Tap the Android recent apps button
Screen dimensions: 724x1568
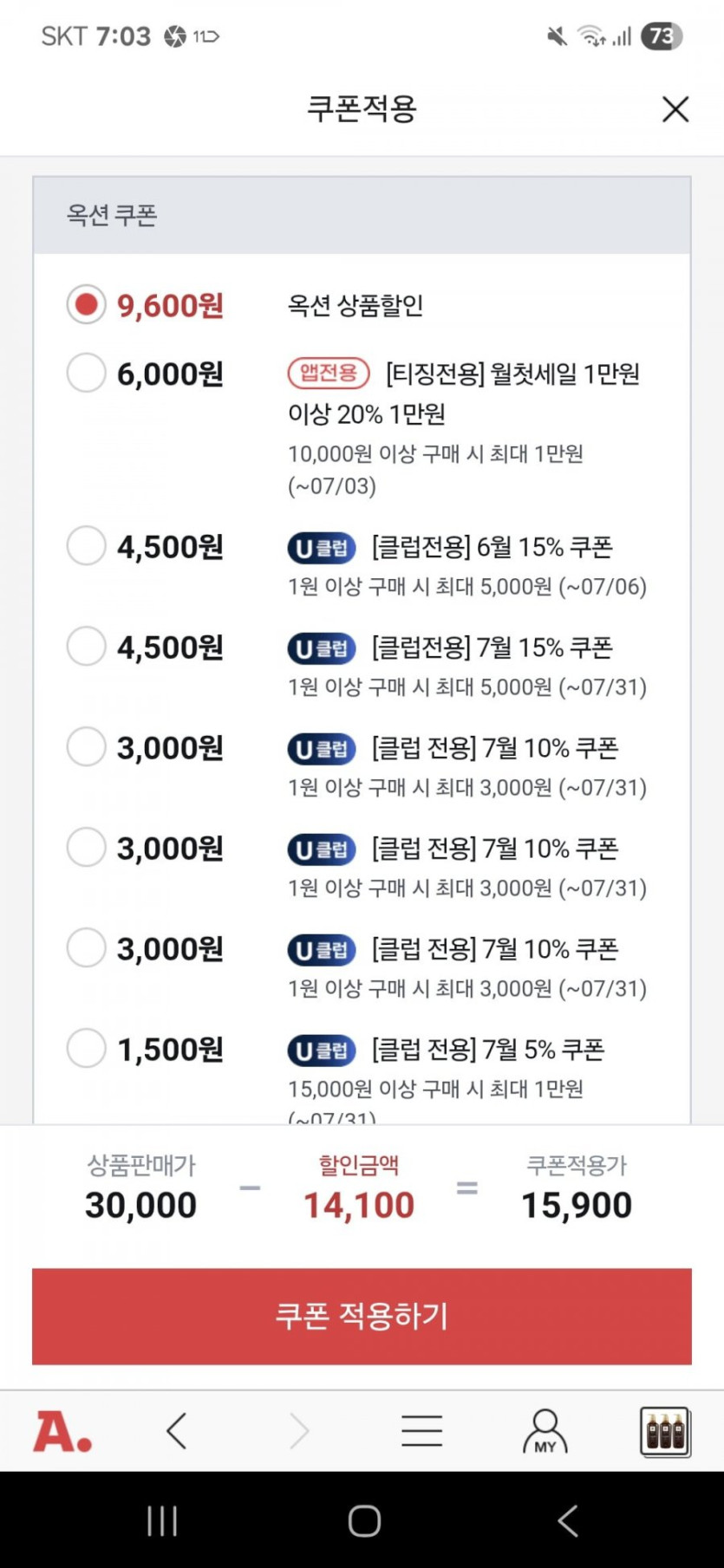(162, 1520)
